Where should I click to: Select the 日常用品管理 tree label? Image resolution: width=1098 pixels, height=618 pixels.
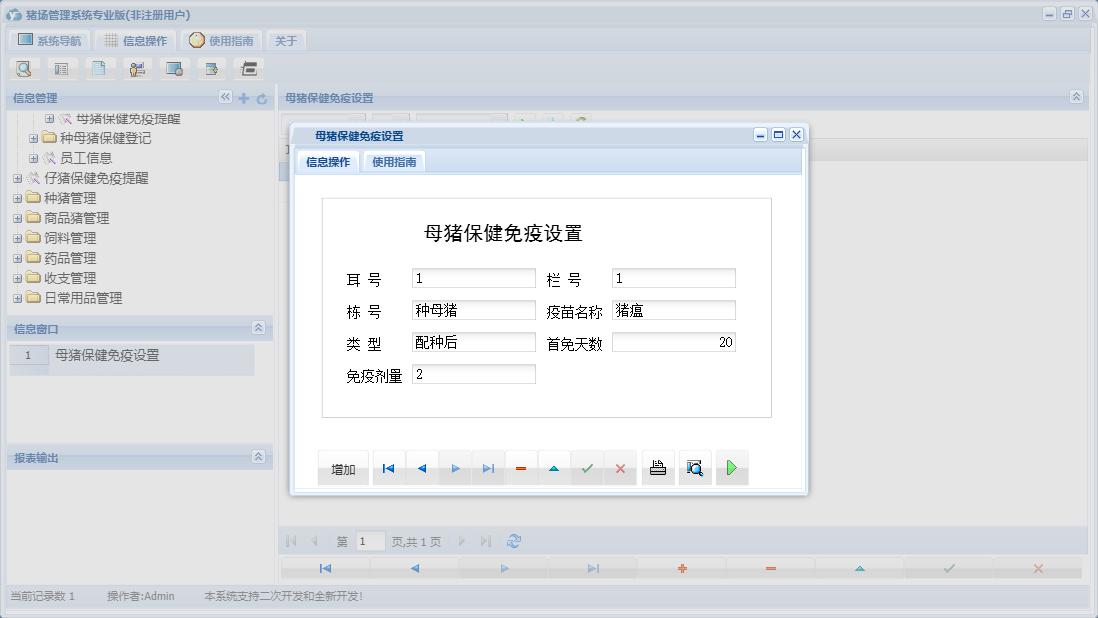pos(83,298)
